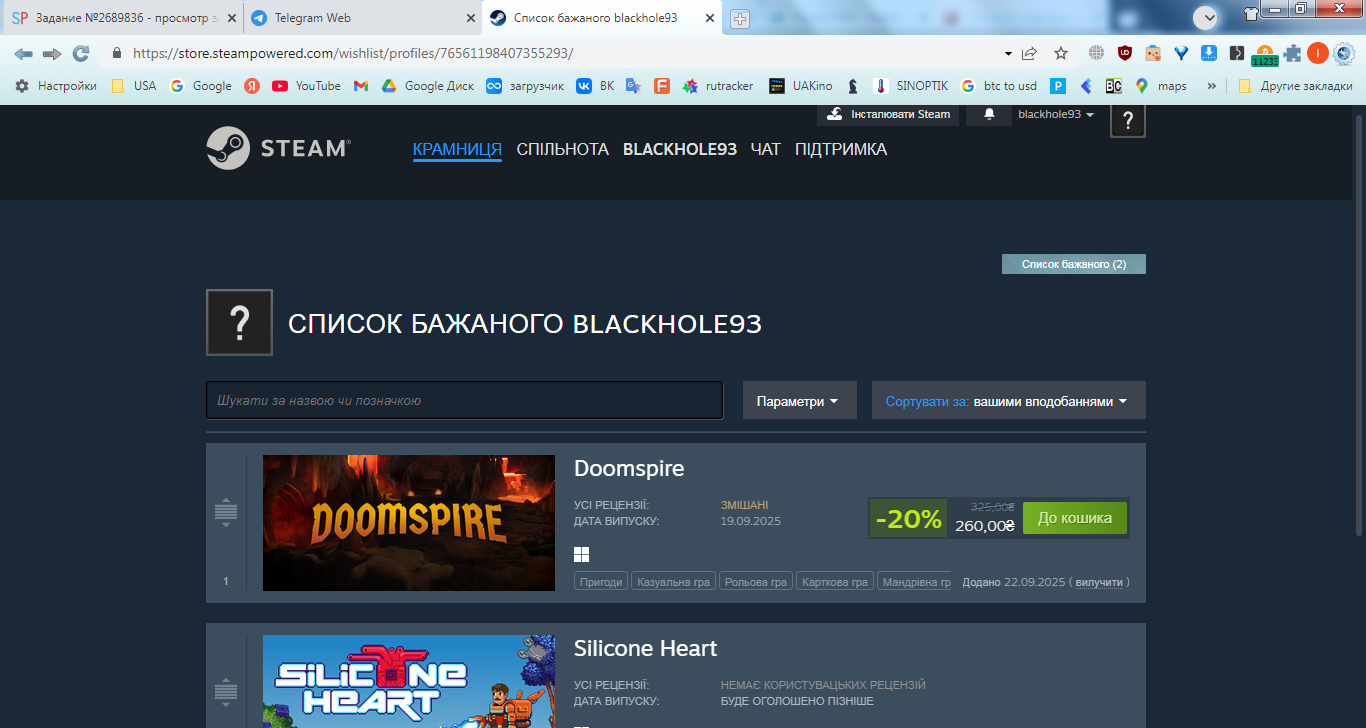This screenshot has width=1366, height=728.
Task: Reload the page with refresh icon
Action: tap(81, 53)
